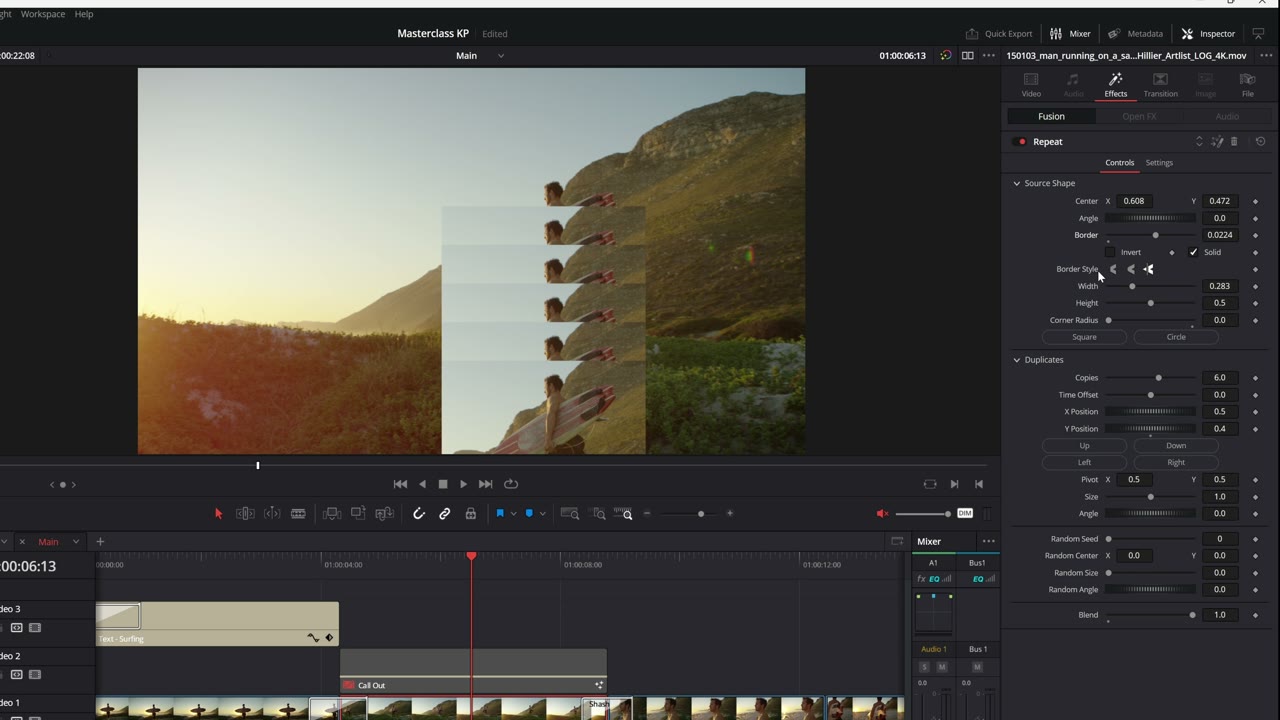Click the Right position button
Image resolution: width=1280 pixels, height=720 pixels.
click(x=1176, y=463)
